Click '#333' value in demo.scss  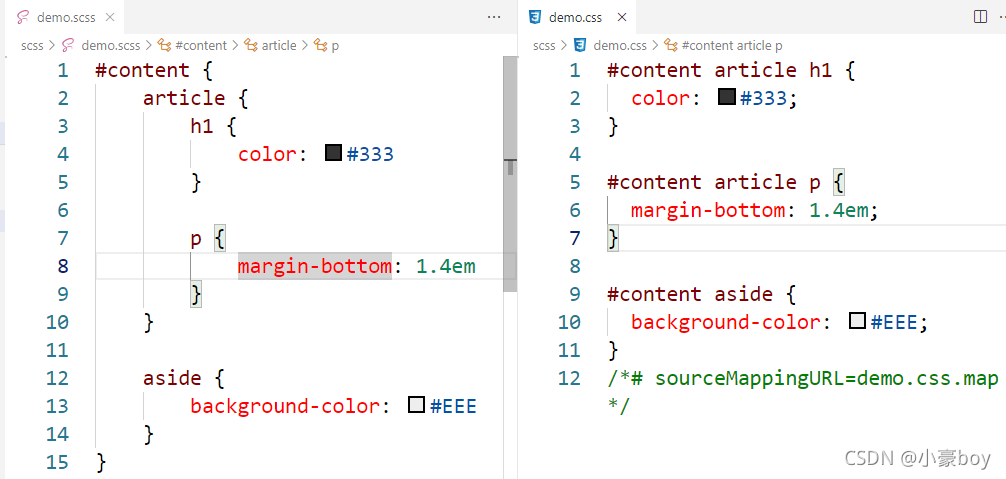click(x=370, y=154)
